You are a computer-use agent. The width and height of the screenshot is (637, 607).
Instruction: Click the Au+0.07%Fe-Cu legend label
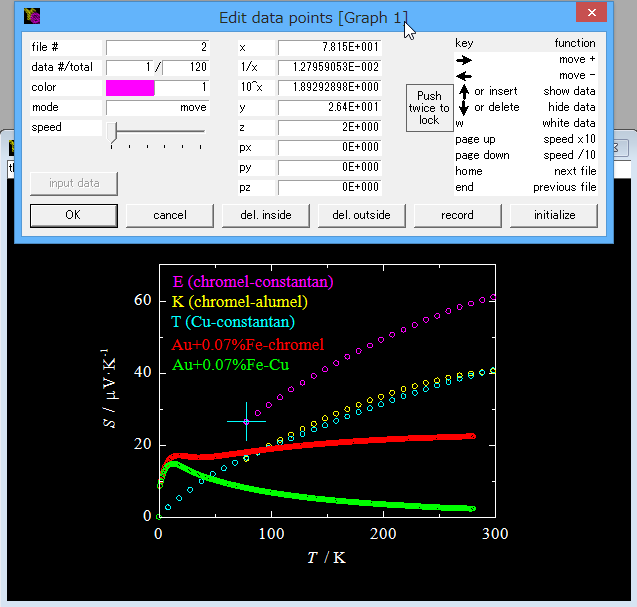[230, 365]
